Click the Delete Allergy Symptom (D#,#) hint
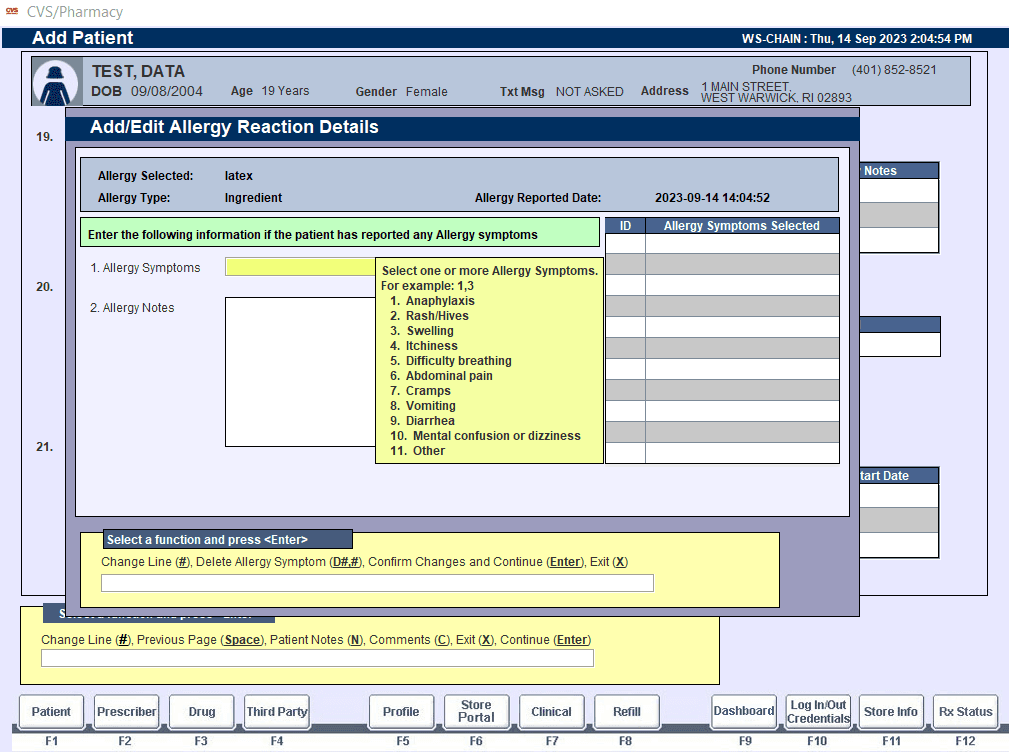Viewport: 1009px width, 752px height. click(x=280, y=562)
